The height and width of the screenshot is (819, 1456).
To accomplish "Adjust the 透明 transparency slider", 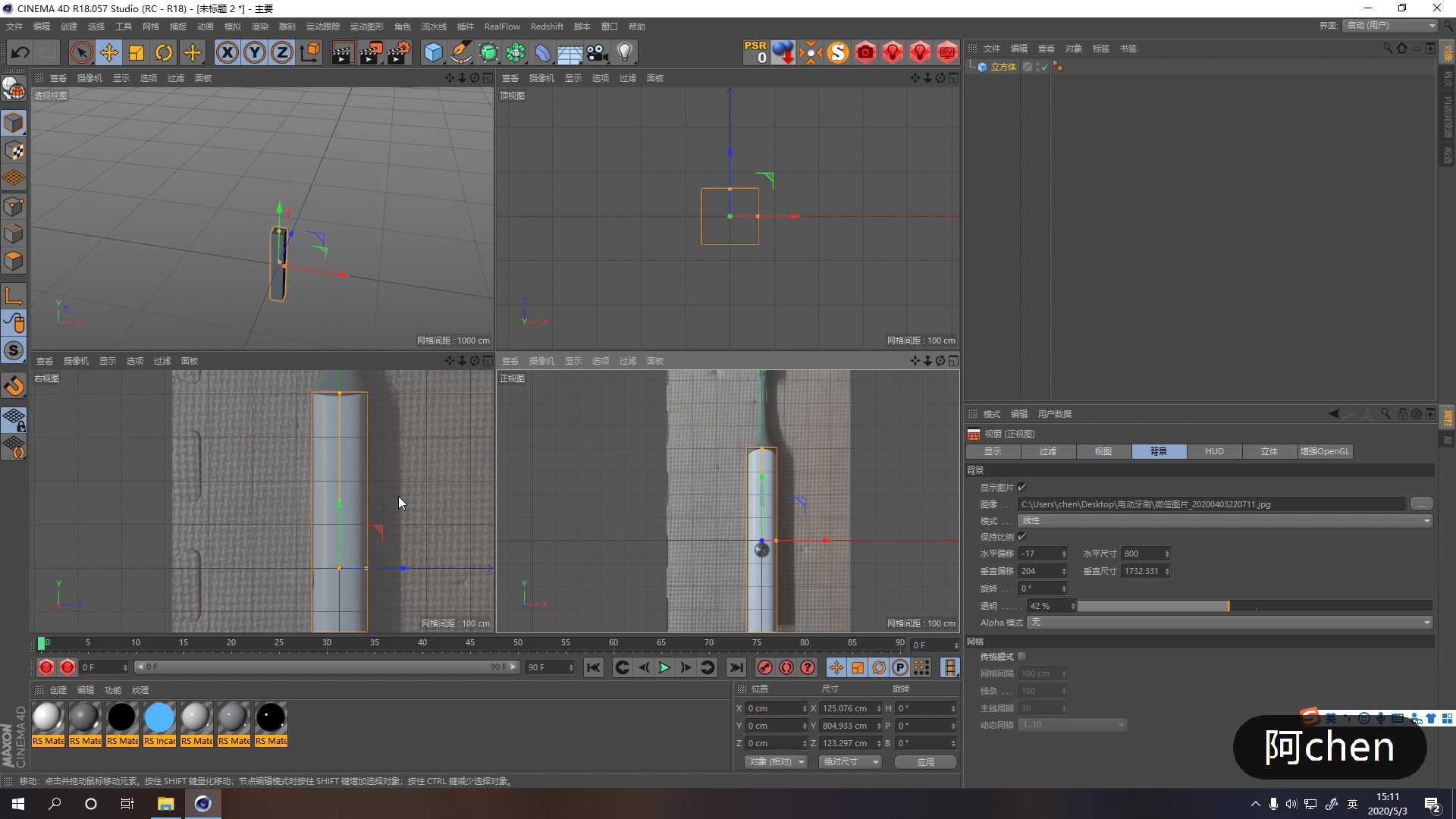I will (1228, 606).
